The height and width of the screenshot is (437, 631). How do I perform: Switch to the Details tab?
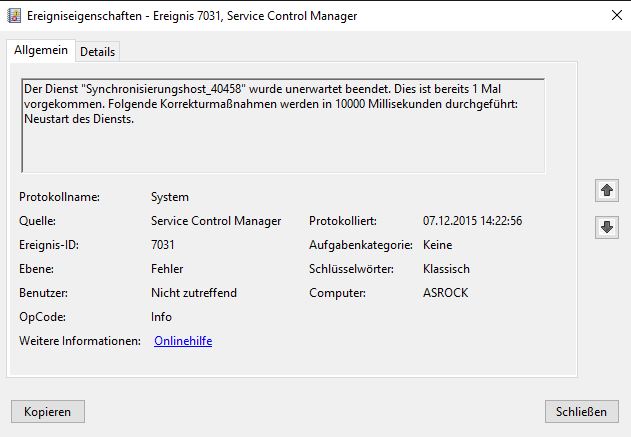tap(97, 52)
